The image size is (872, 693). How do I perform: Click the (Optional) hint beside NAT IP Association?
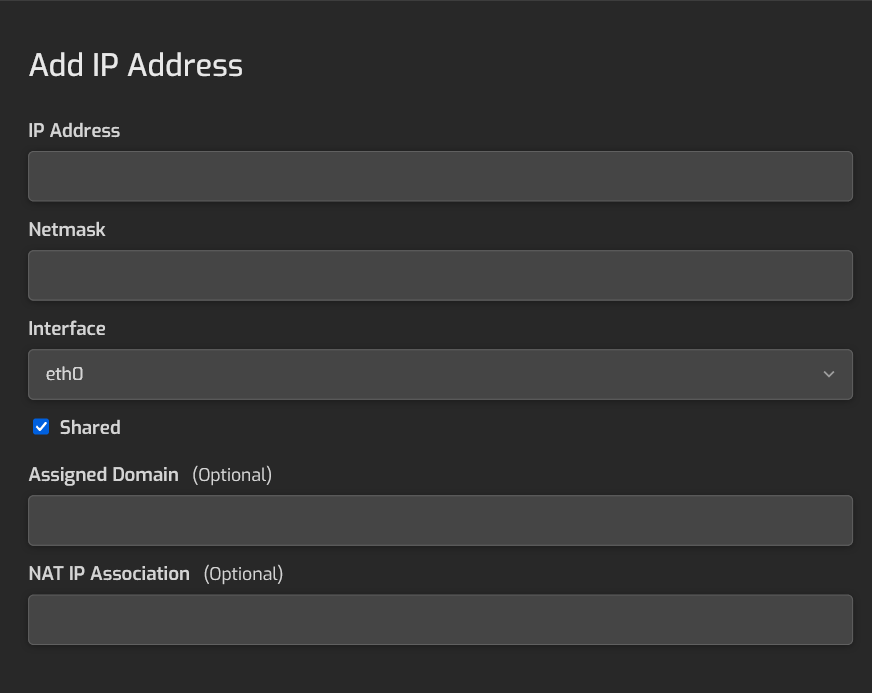tap(243, 573)
